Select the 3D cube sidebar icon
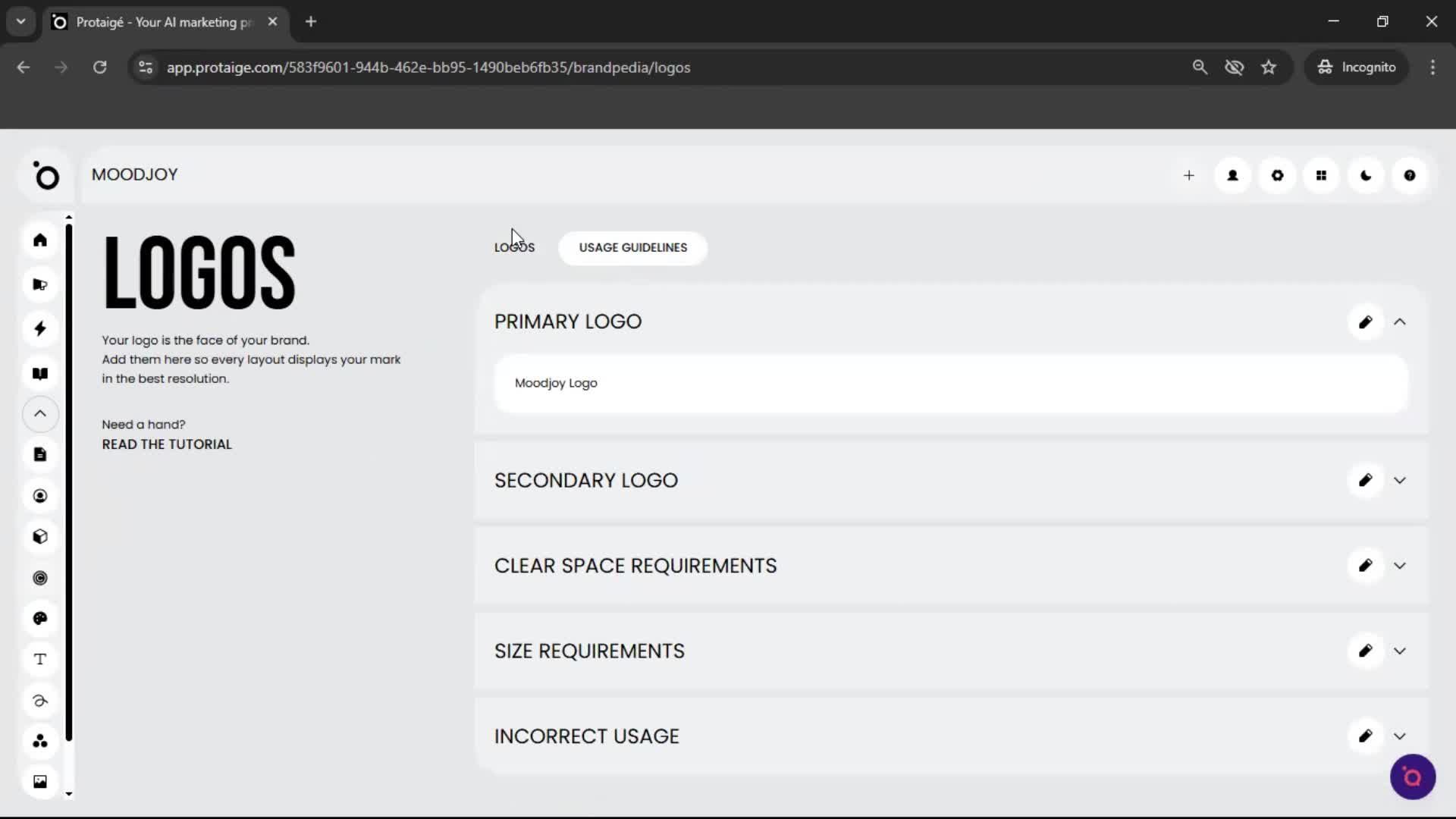This screenshot has width=1456, height=819. pyautogui.click(x=40, y=536)
